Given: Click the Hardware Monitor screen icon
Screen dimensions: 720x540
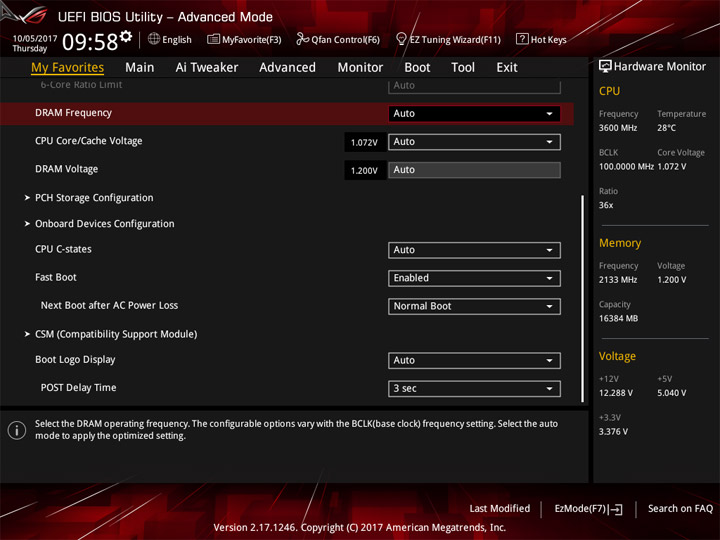Looking at the screenshot, I should [x=605, y=66].
